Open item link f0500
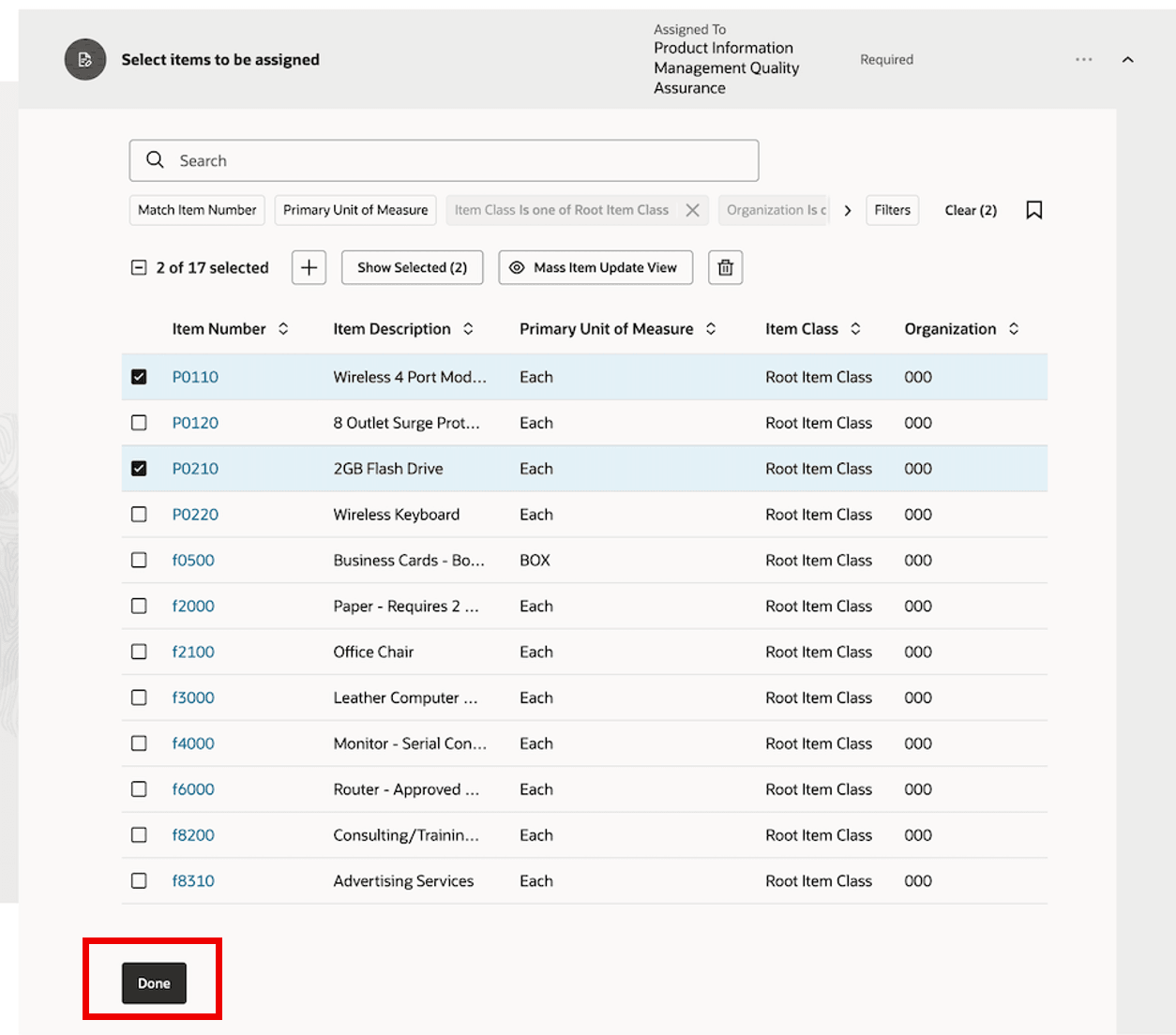This screenshot has height=1035, width=1176. coord(193,561)
